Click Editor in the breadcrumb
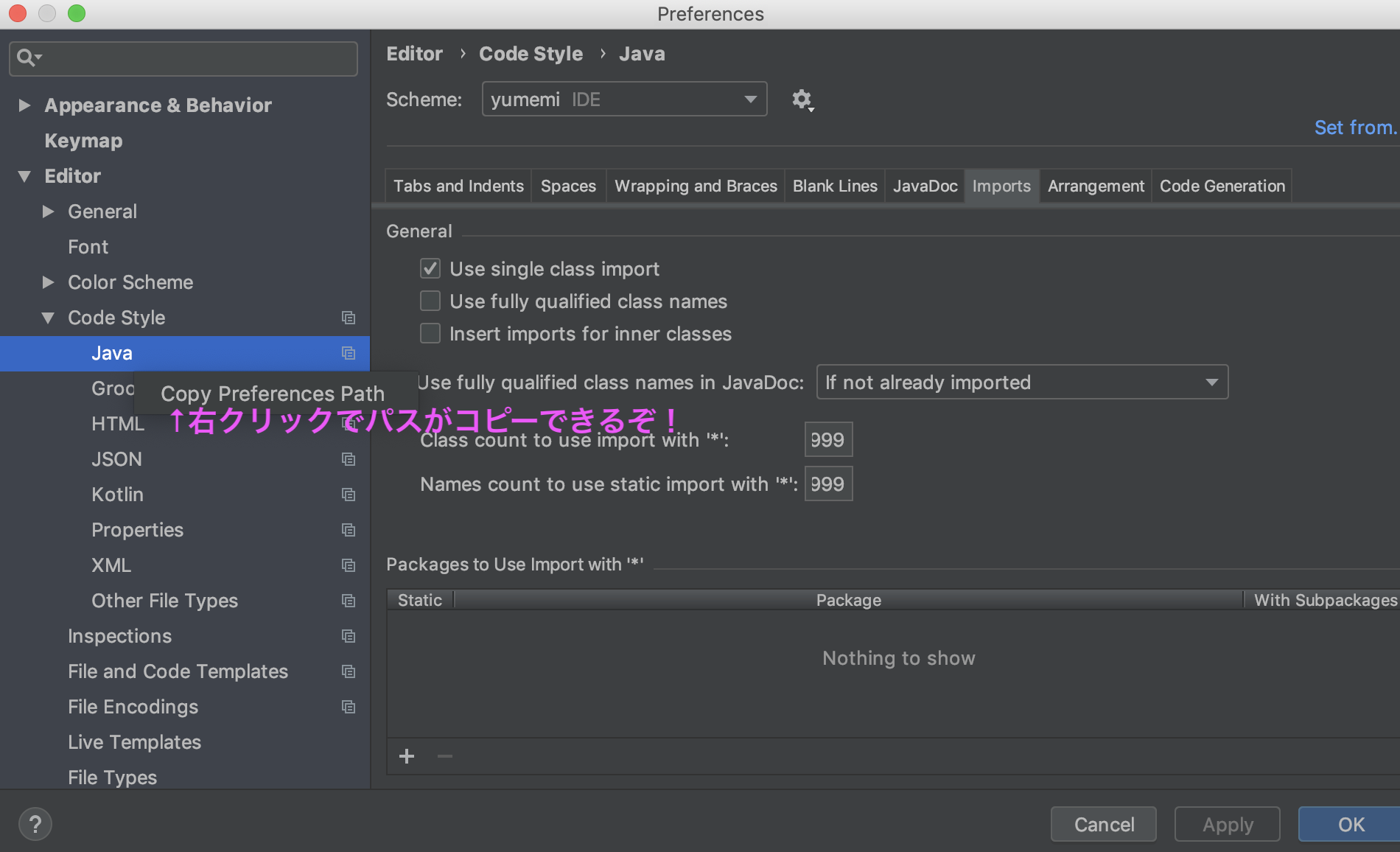The width and height of the screenshot is (1400, 852). click(x=414, y=54)
